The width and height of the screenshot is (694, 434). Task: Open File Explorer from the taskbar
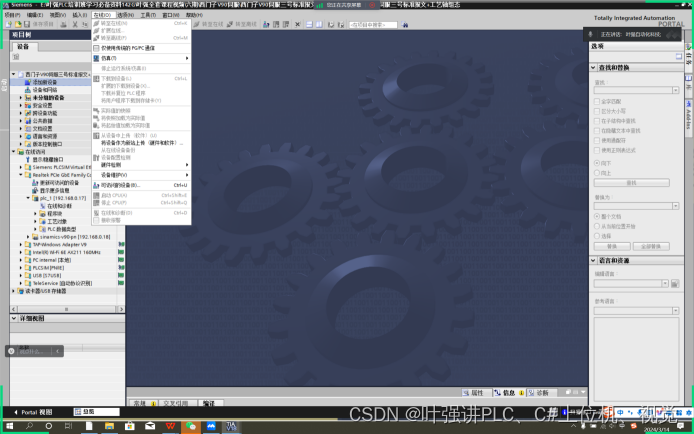click(109, 426)
